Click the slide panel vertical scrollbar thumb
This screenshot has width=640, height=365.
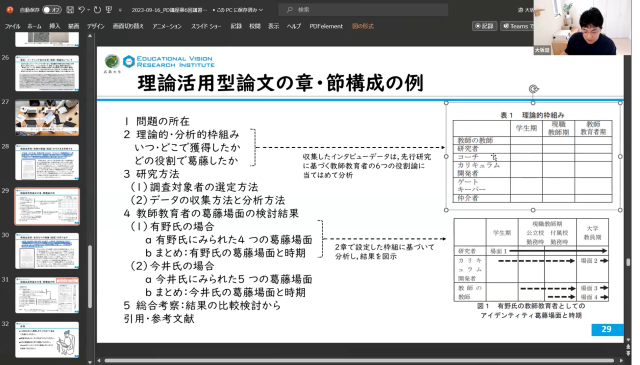(90, 276)
